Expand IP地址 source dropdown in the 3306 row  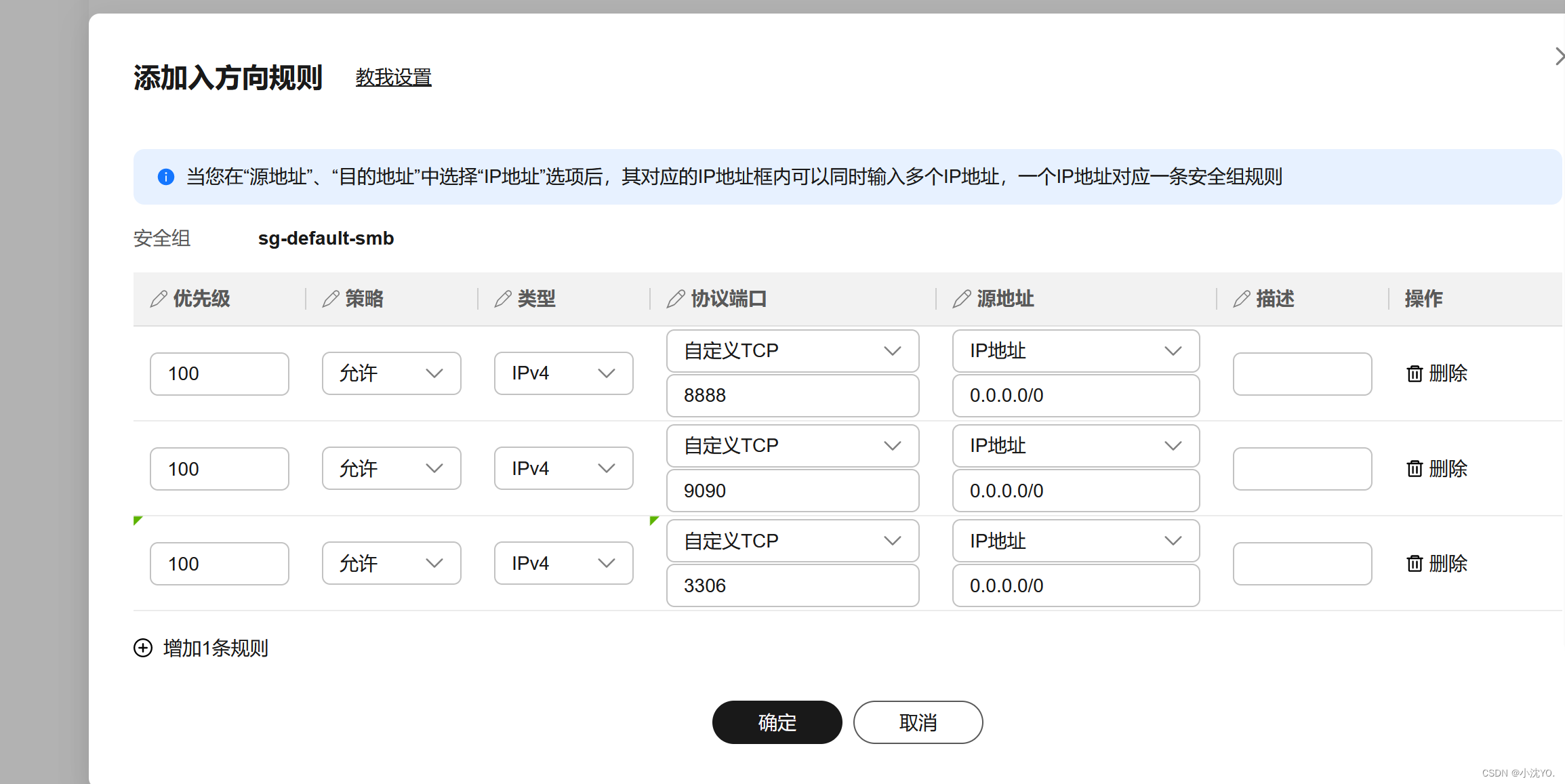pyautogui.click(x=1076, y=541)
